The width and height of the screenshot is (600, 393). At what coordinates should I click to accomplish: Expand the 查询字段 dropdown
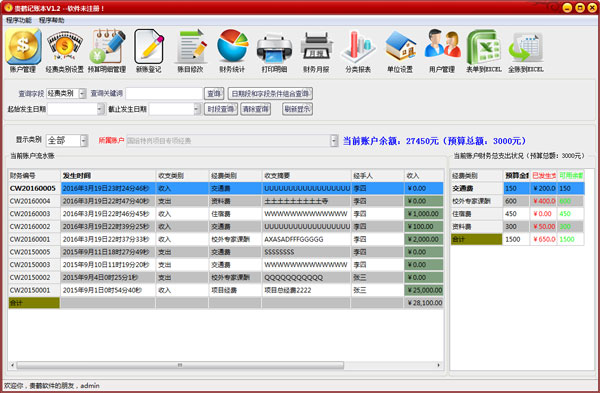pyautogui.click(x=82, y=93)
